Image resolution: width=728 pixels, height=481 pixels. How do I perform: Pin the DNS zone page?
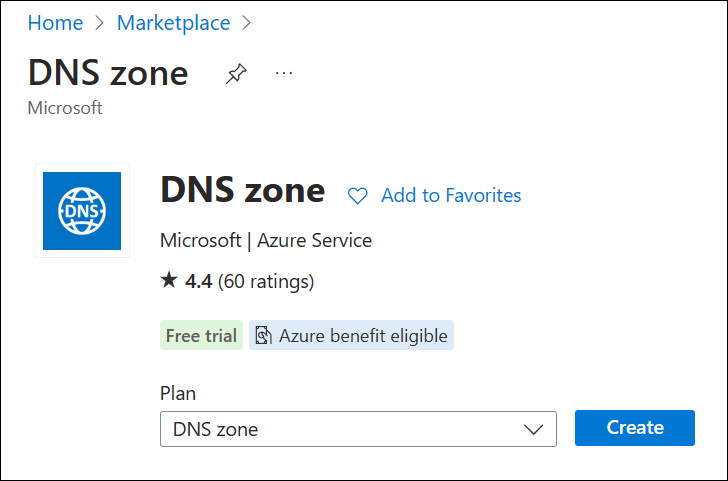point(236,74)
